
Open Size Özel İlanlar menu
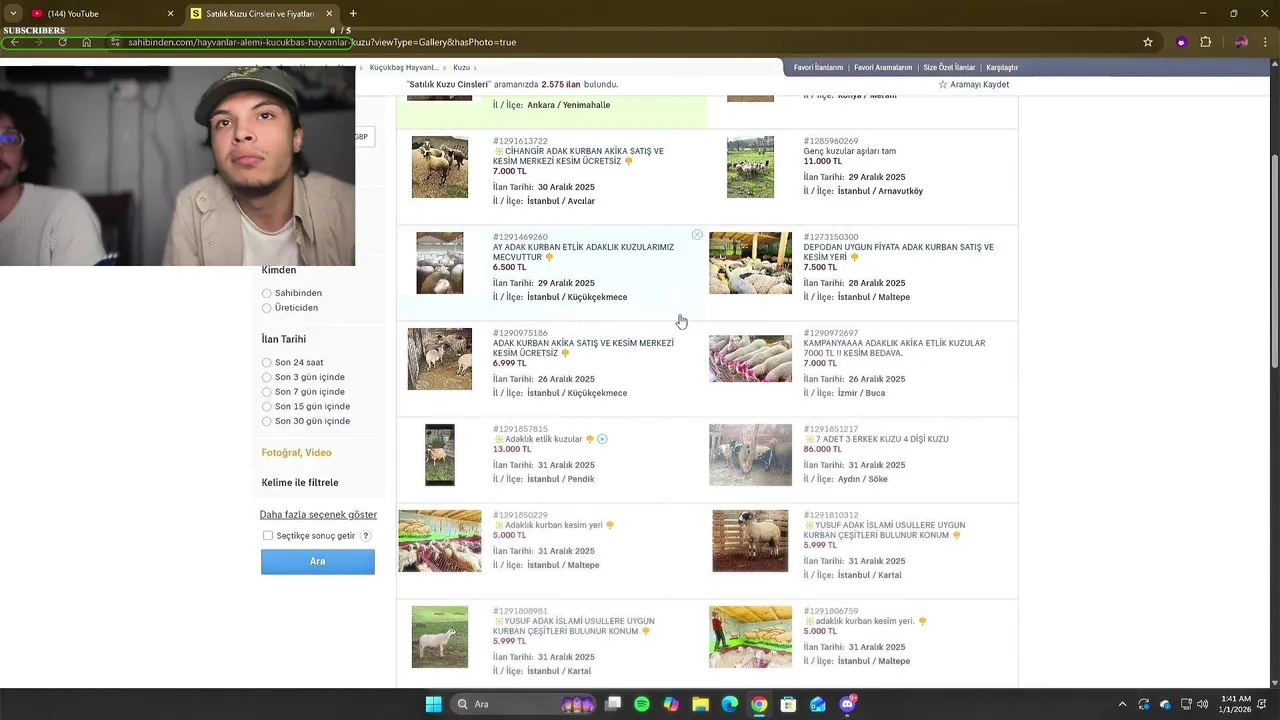pos(949,68)
